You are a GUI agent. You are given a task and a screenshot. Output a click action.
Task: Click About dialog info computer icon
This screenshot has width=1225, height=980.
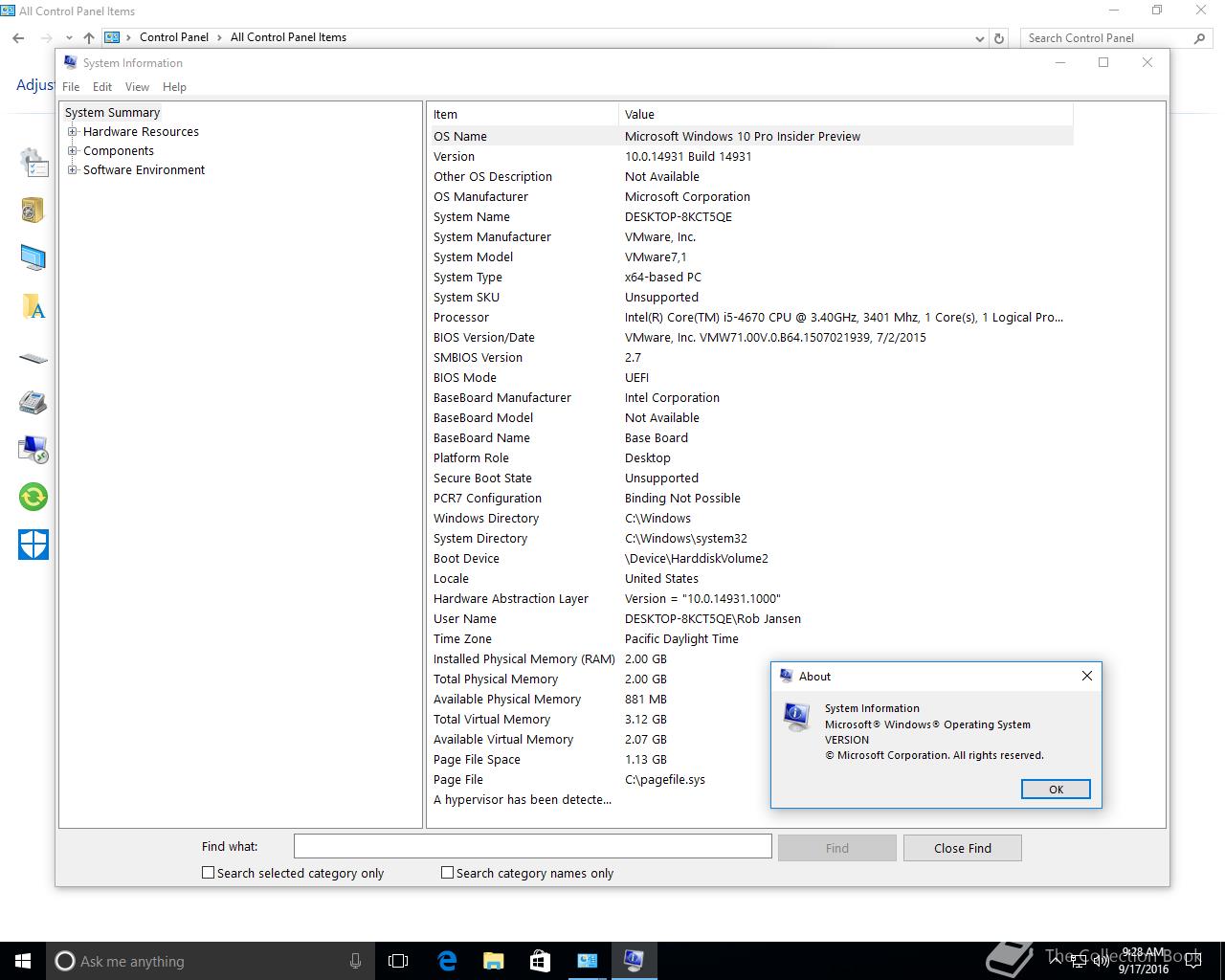796,716
